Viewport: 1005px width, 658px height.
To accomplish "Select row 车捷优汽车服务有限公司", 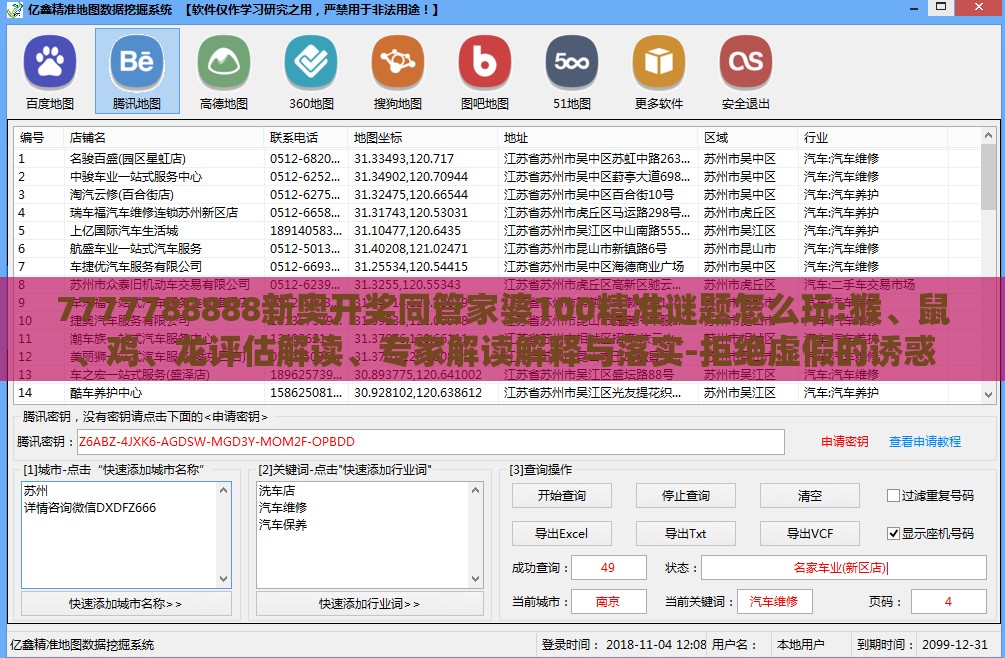I will pyautogui.click(x=497, y=266).
